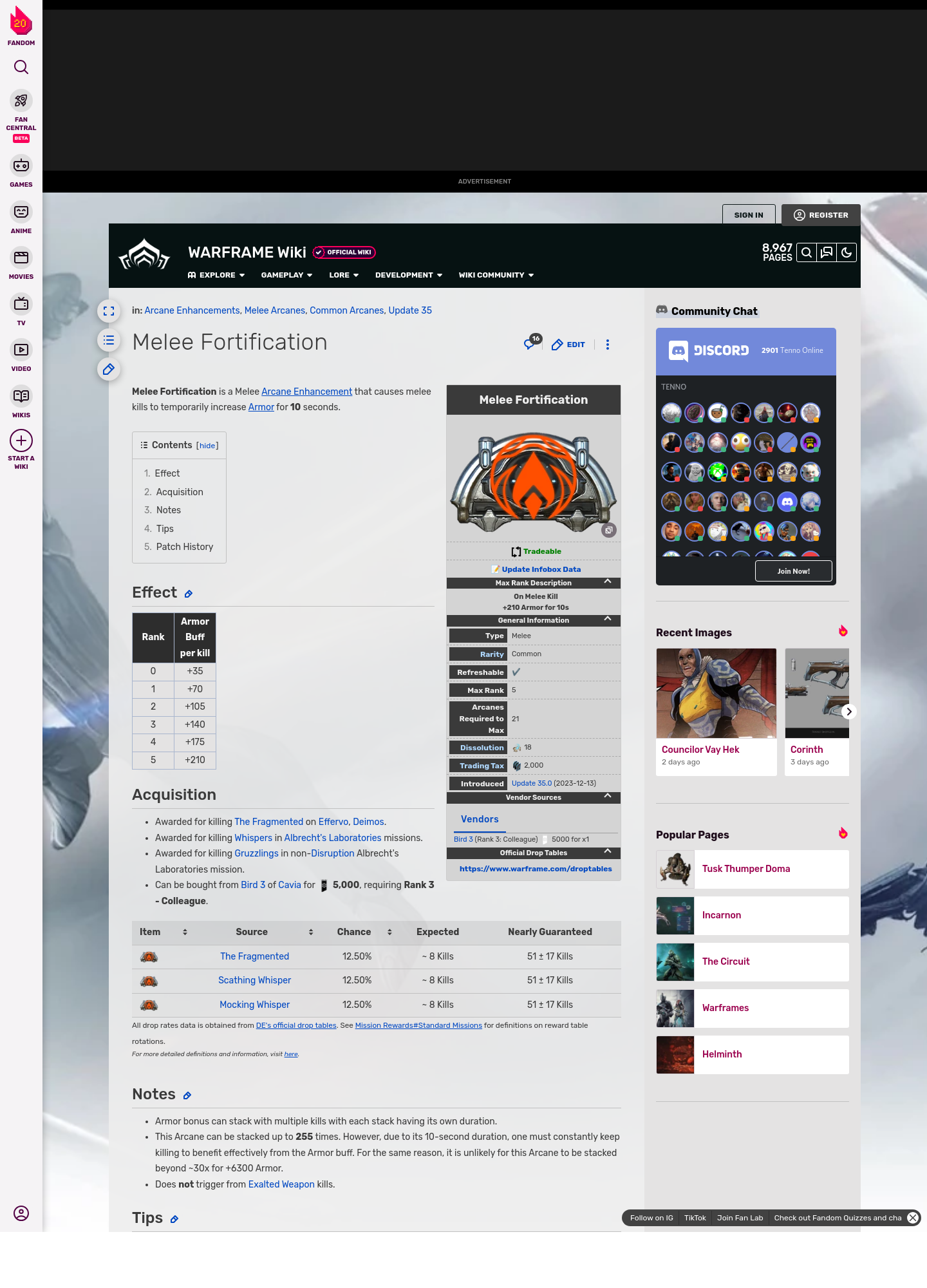Open Helminth popular page
Viewport: 927px width, 1288px height.
(753, 1054)
